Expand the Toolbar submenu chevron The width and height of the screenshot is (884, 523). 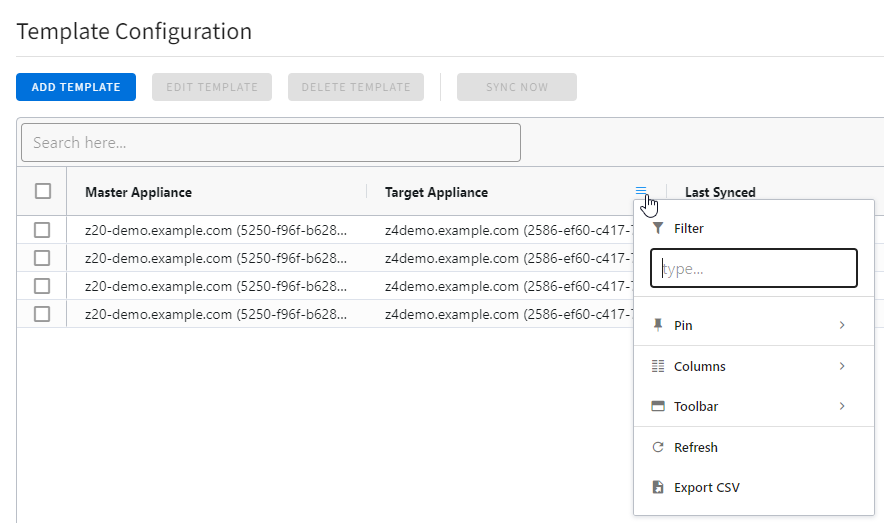tap(842, 406)
